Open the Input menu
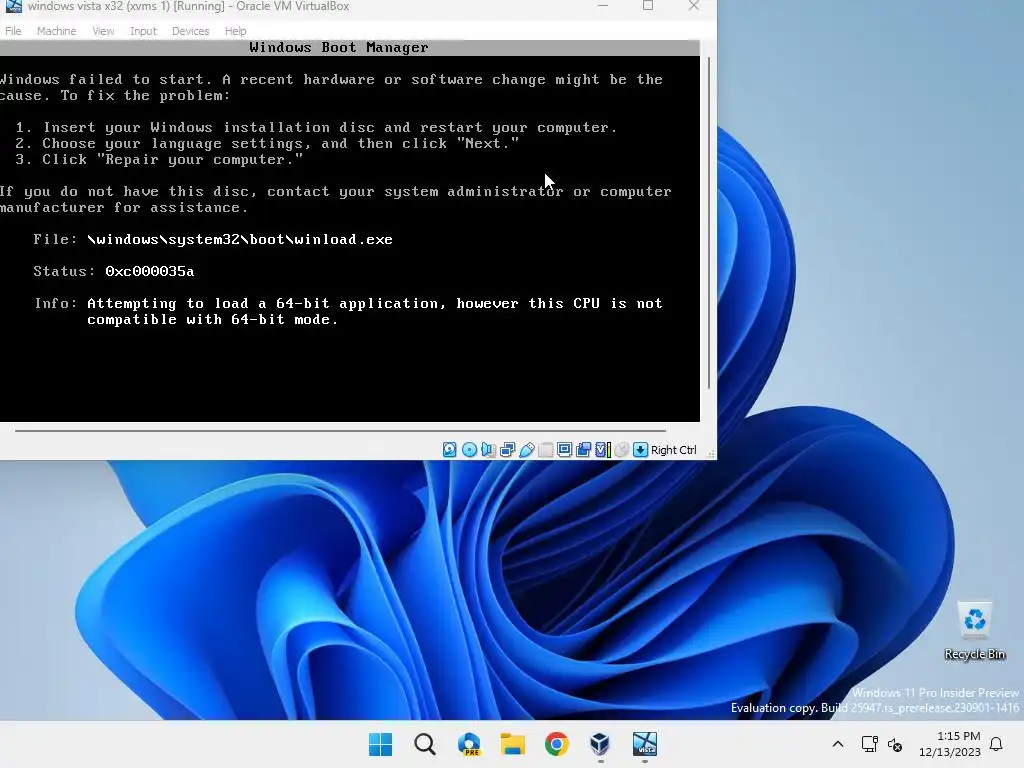Viewport: 1024px width, 768px height. pos(143,31)
